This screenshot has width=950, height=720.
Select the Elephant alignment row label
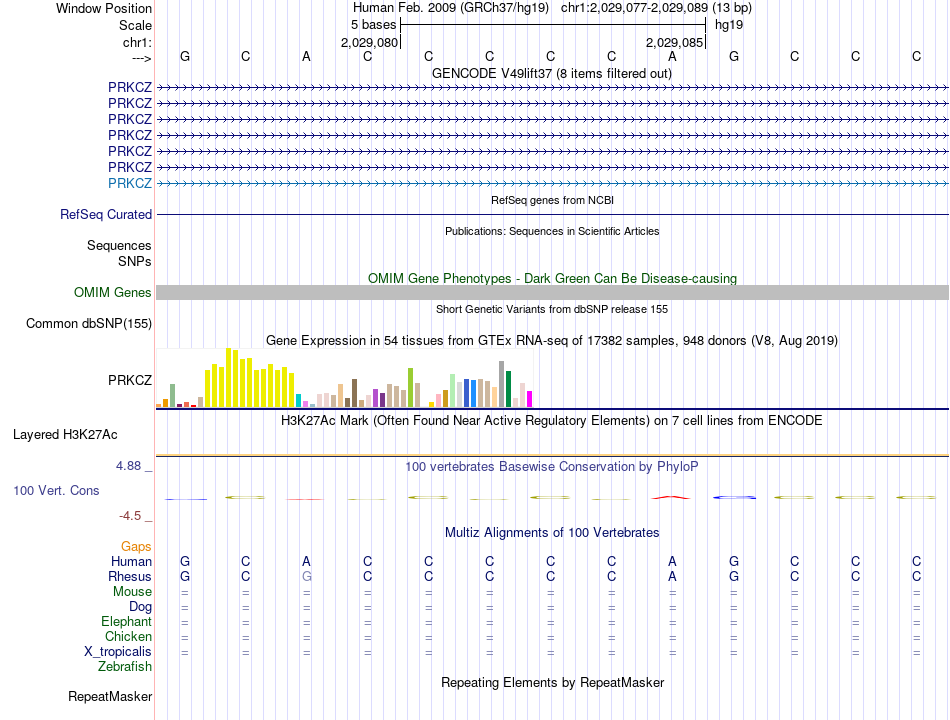tap(126, 622)
